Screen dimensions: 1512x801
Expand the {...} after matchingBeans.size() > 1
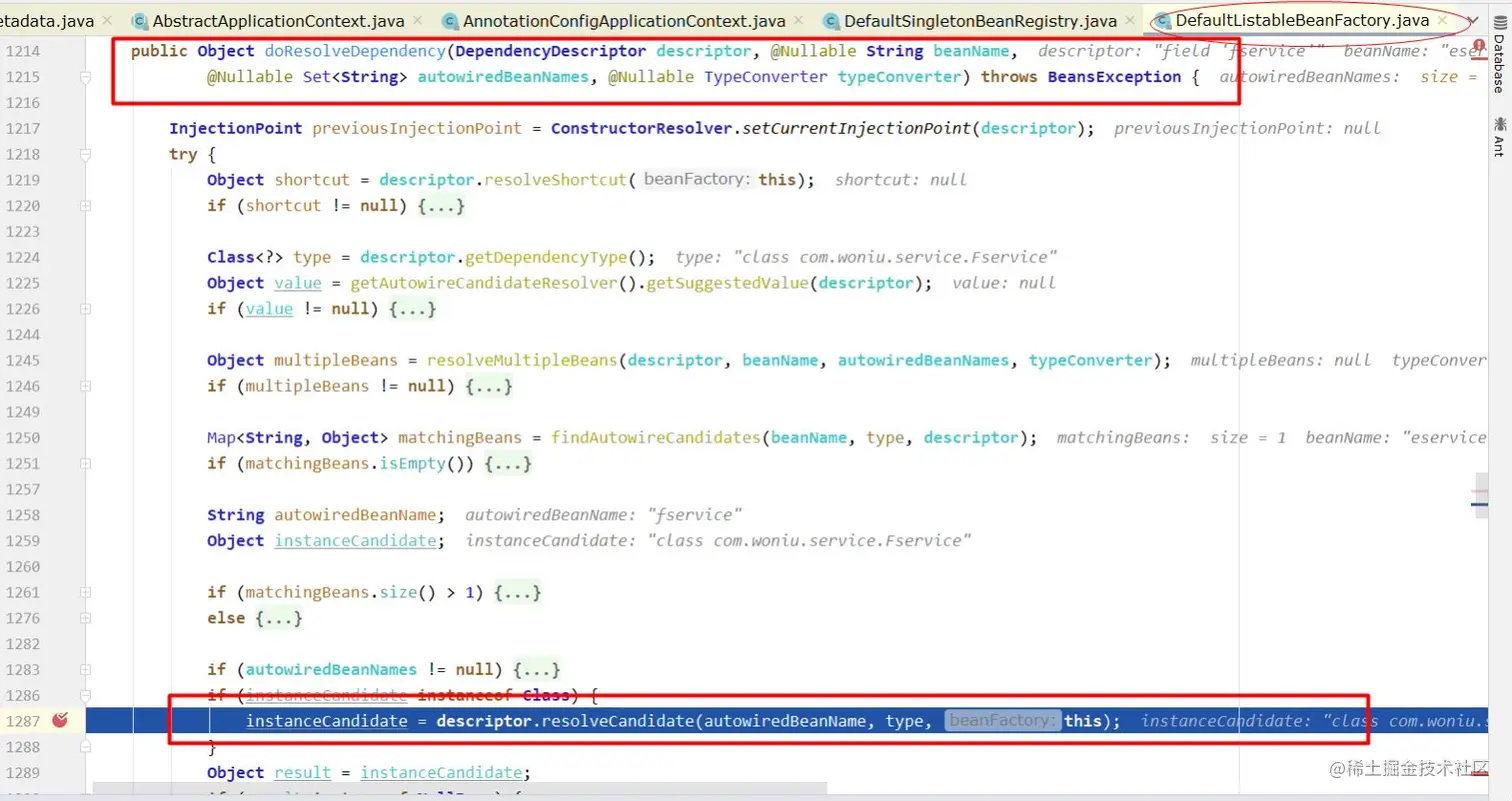518,592
